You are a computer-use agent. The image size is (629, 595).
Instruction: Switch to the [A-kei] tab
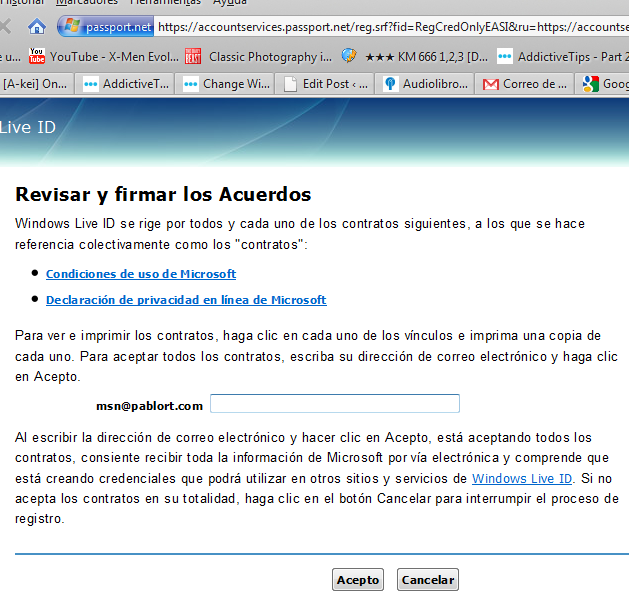pos(34,84)
